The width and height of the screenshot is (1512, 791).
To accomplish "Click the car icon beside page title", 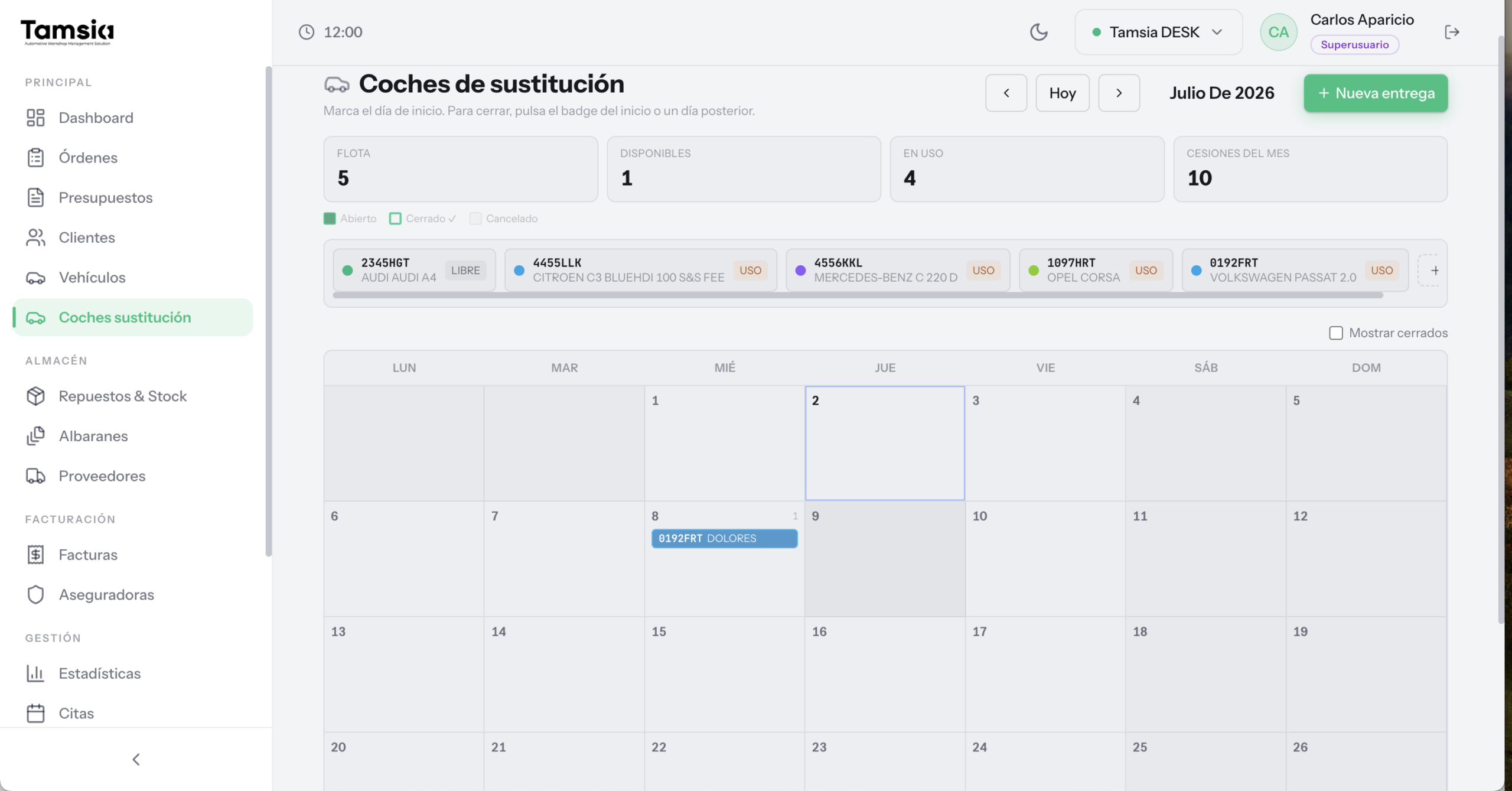I will point(337,84).
